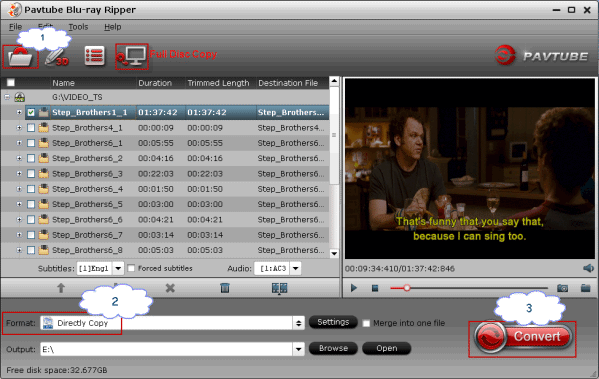
Task: Click folder icon of Step_Brothers6_8
Action: pos(44,250)
